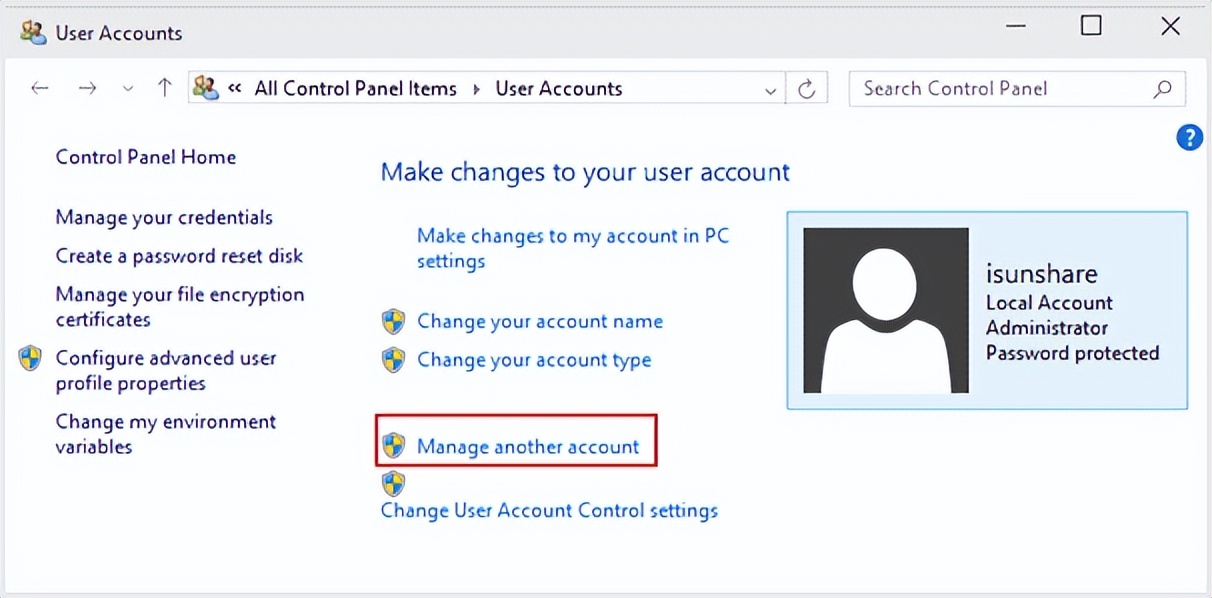This screenshot has width=1212, height=598.
Task: Refresh the User Accounts page
Action: (x=806, y=90)
